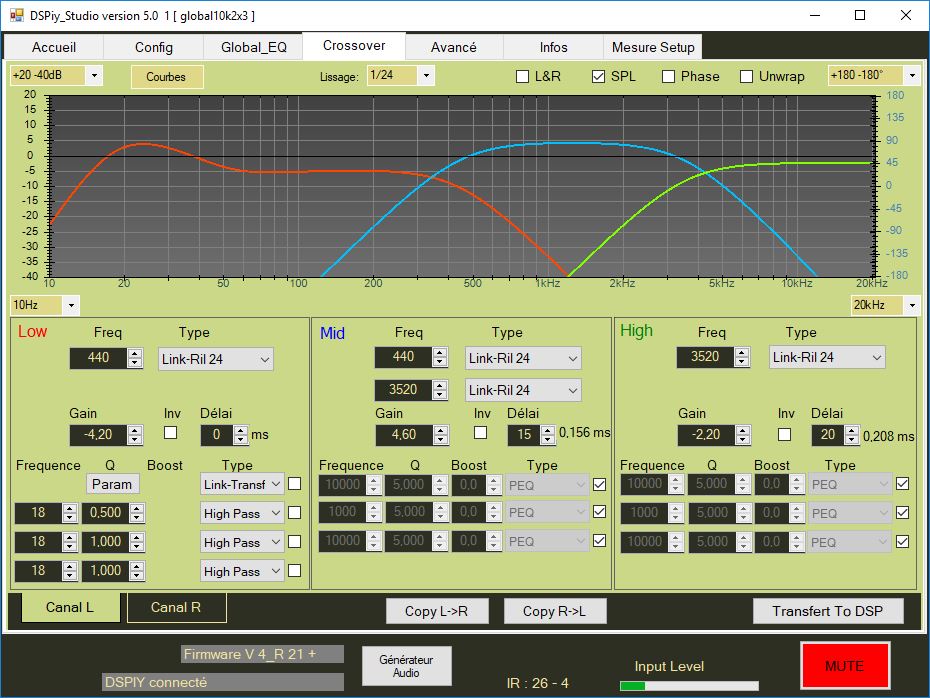930x698 pixels.
Task: Enable the L&R checkbox
Action: (x=522, y=76)
